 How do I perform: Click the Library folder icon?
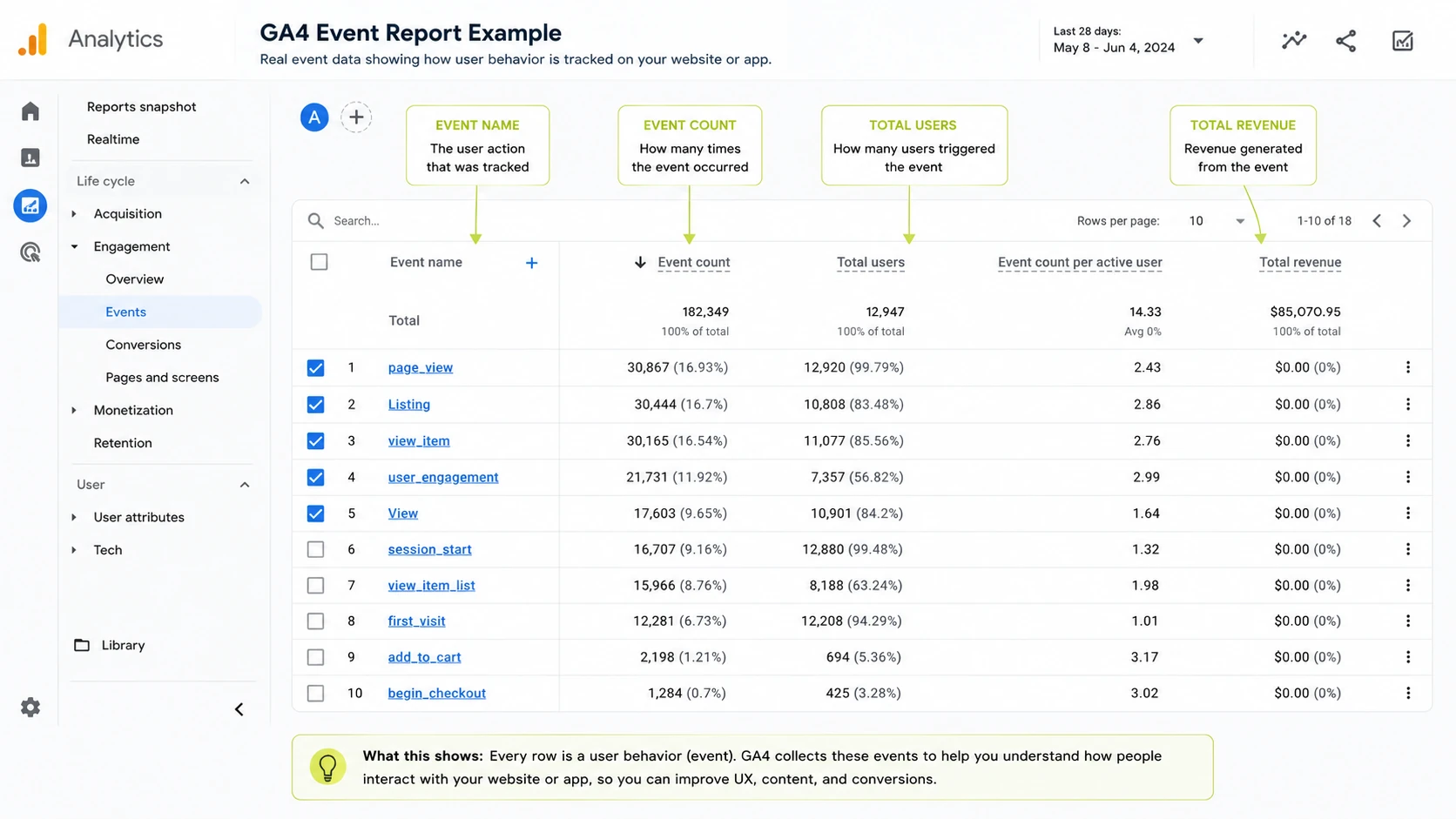(82, 645)
